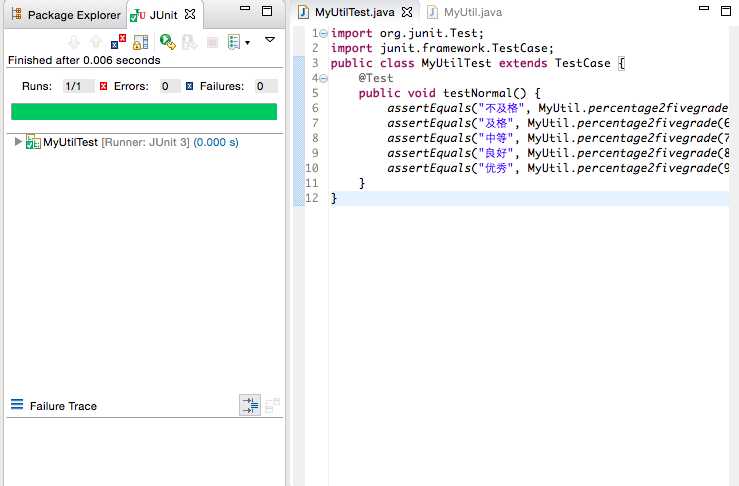
Task: Click the Compare Actual With Expected icon
Action: coord(272,405)
